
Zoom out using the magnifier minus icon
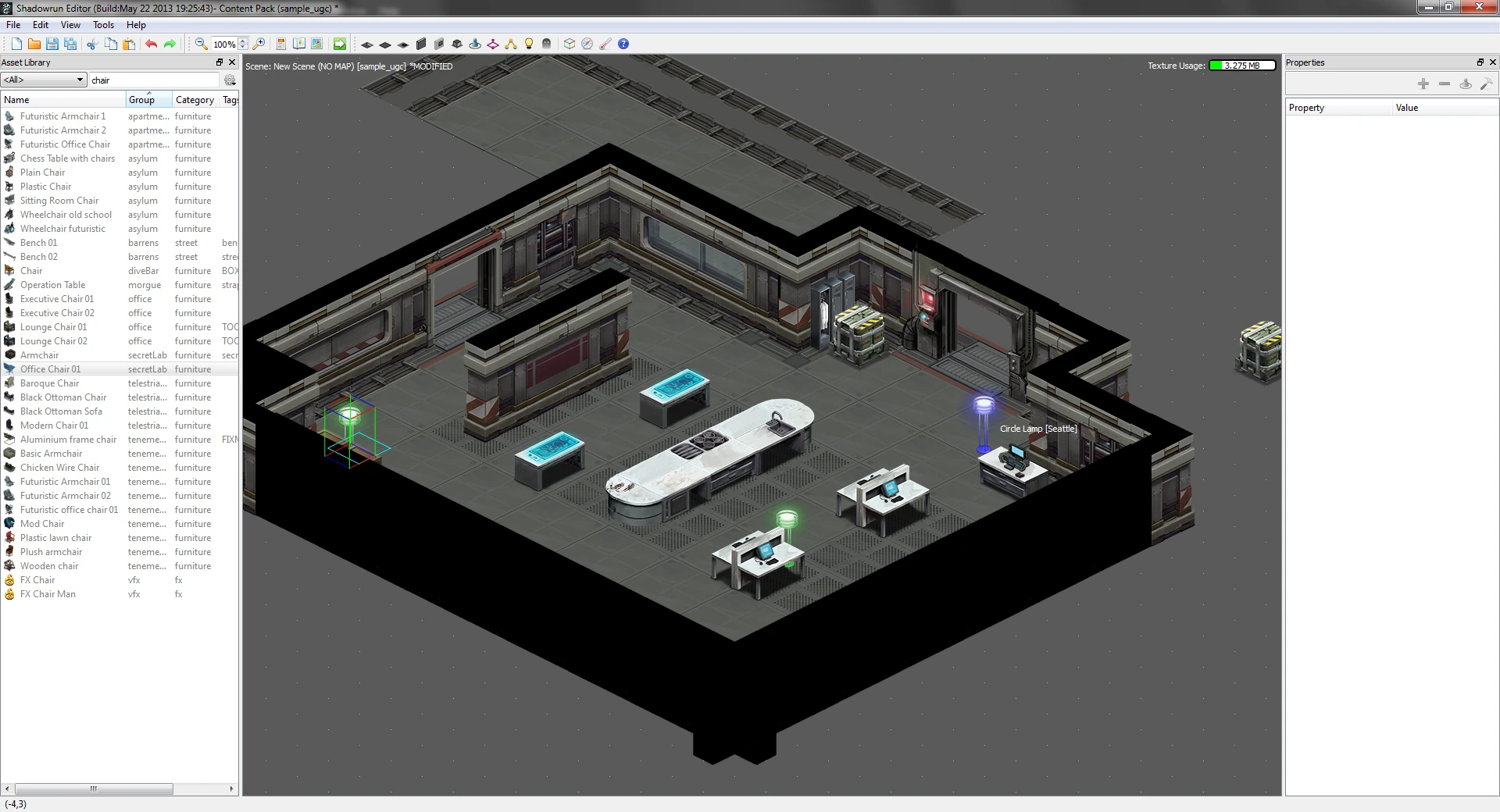pos(201,45)
